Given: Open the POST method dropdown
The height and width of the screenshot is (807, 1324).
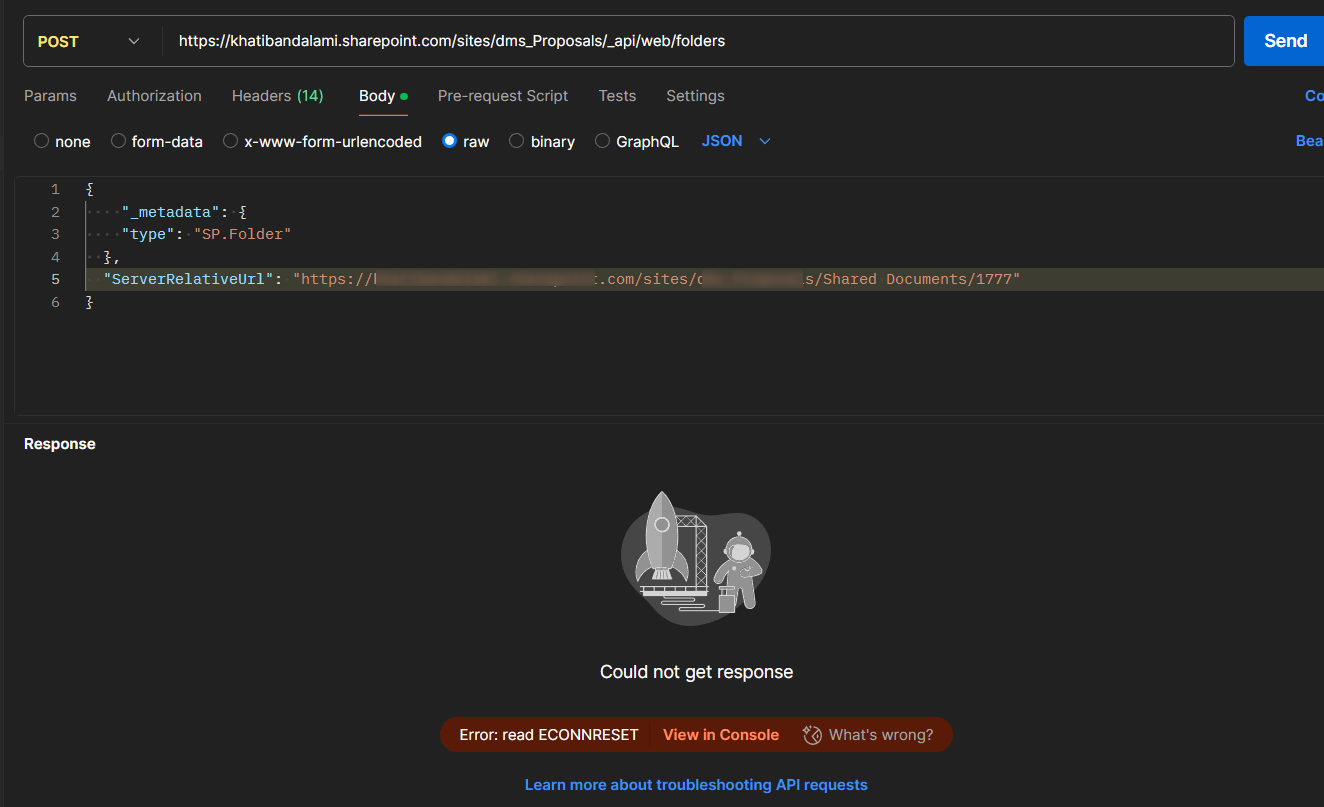Looking at the screenshot, I should click(88, 41).
